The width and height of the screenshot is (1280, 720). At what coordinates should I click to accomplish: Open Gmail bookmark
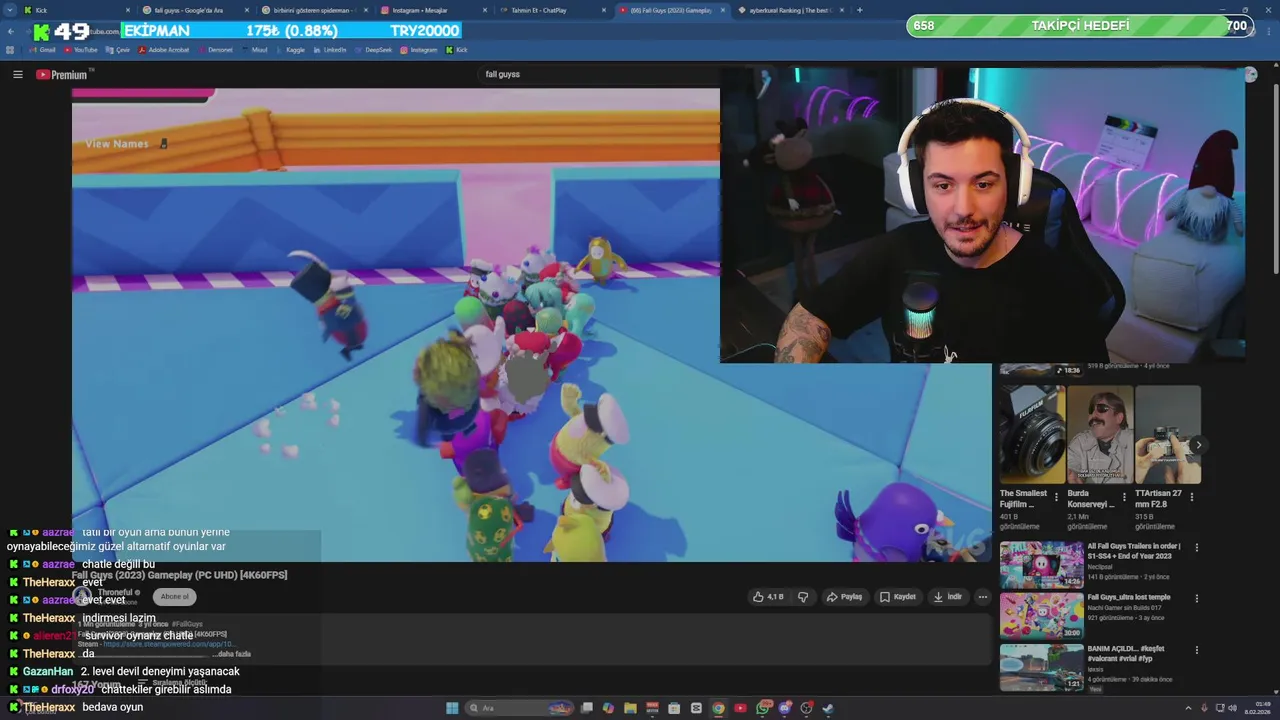[42, 50]
